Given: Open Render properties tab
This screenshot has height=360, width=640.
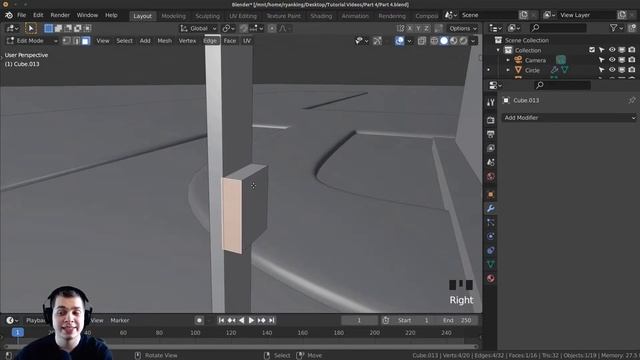Looking at the screenshot, I should [491, 120].
